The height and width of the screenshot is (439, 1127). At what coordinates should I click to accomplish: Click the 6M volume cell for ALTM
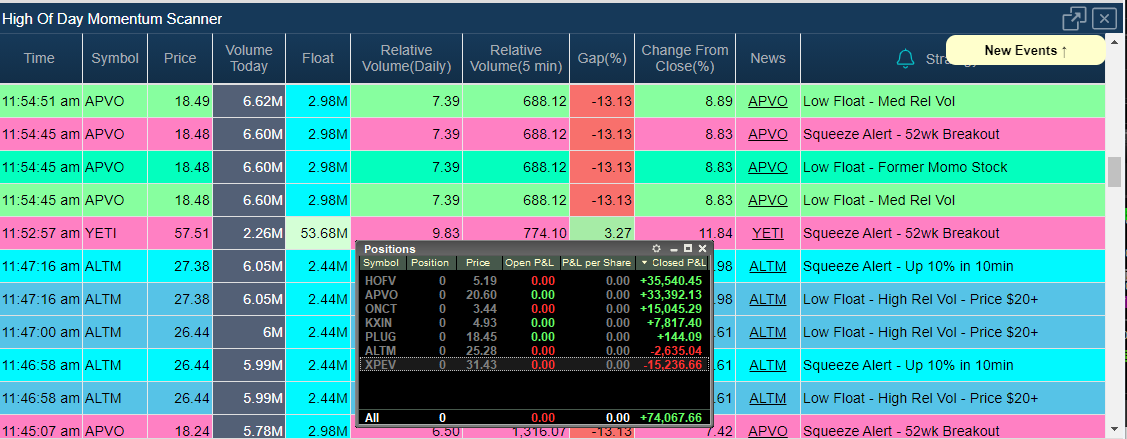point(249,333)
